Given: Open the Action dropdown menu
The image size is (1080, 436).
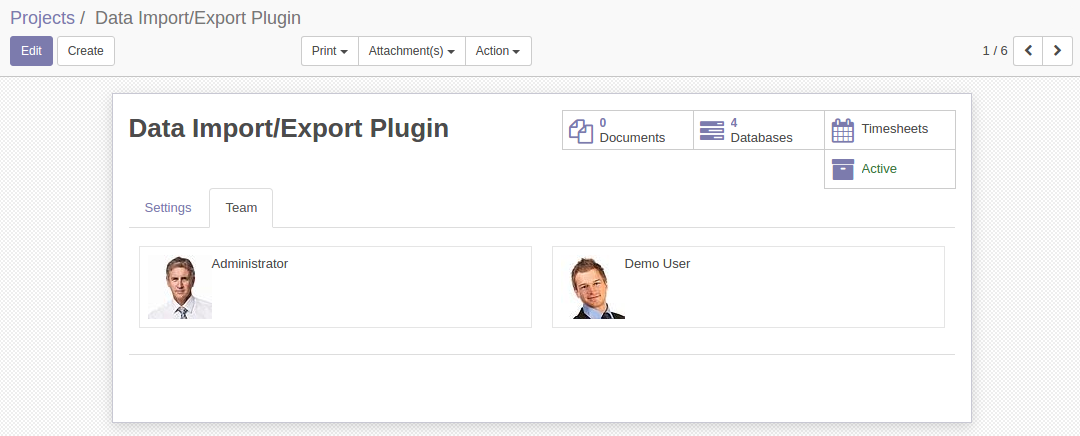Looking at the screenshot, I should (x=498, y=51).
